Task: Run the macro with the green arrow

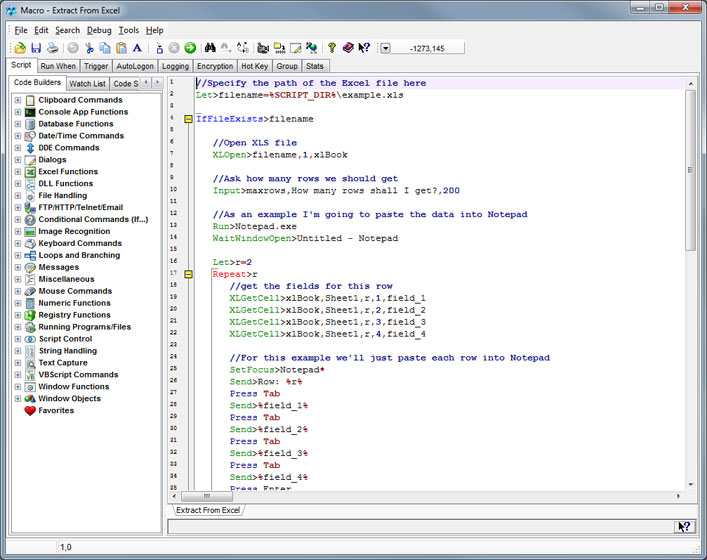Action: point(190,48)
